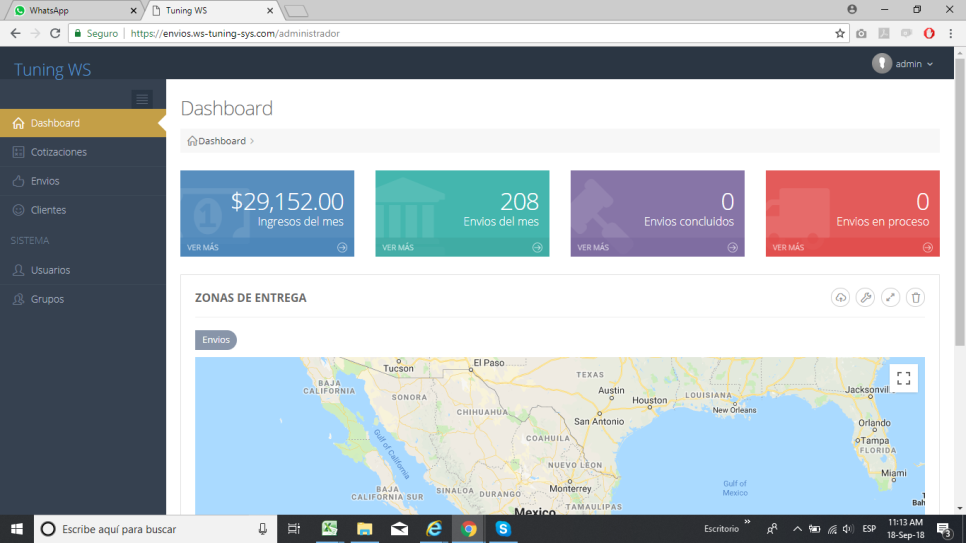Select the Envíos map filter button

click(x=216, y=340)
